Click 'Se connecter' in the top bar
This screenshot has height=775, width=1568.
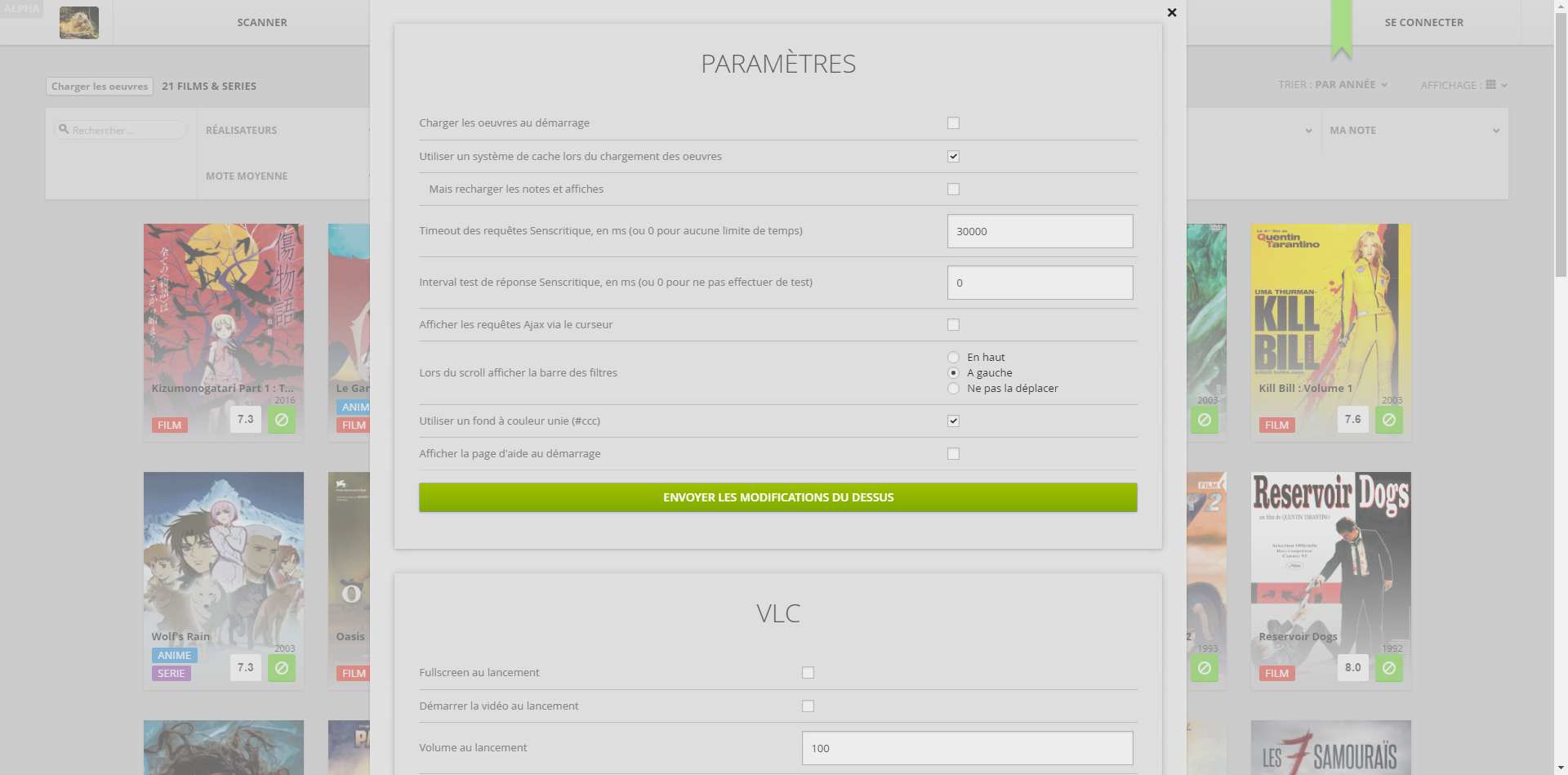tap(1423, 23)
